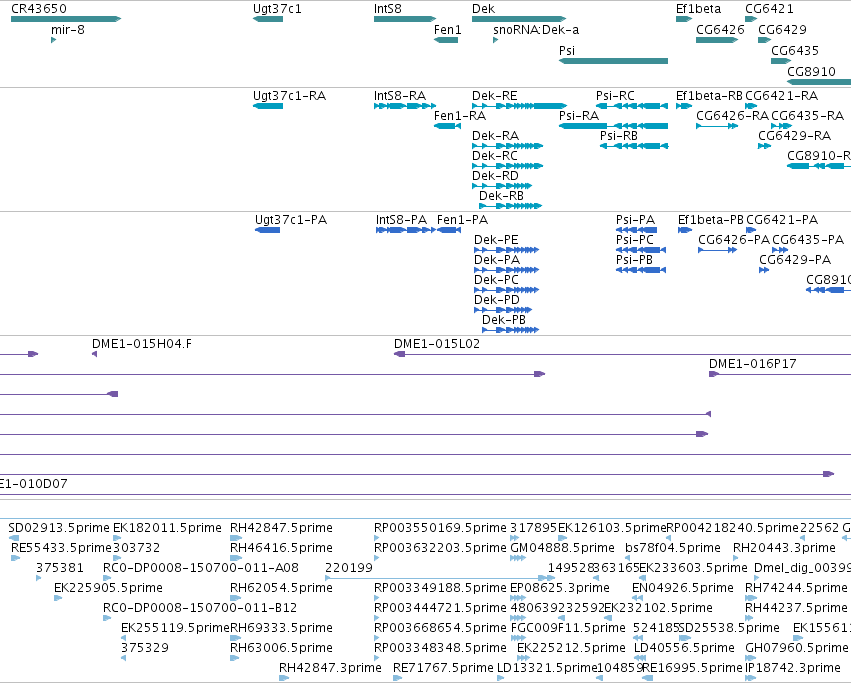The width and height of the screenshot is (851, 683).
Task: Click the CG6429 gene label
Action: pos(783,30)
